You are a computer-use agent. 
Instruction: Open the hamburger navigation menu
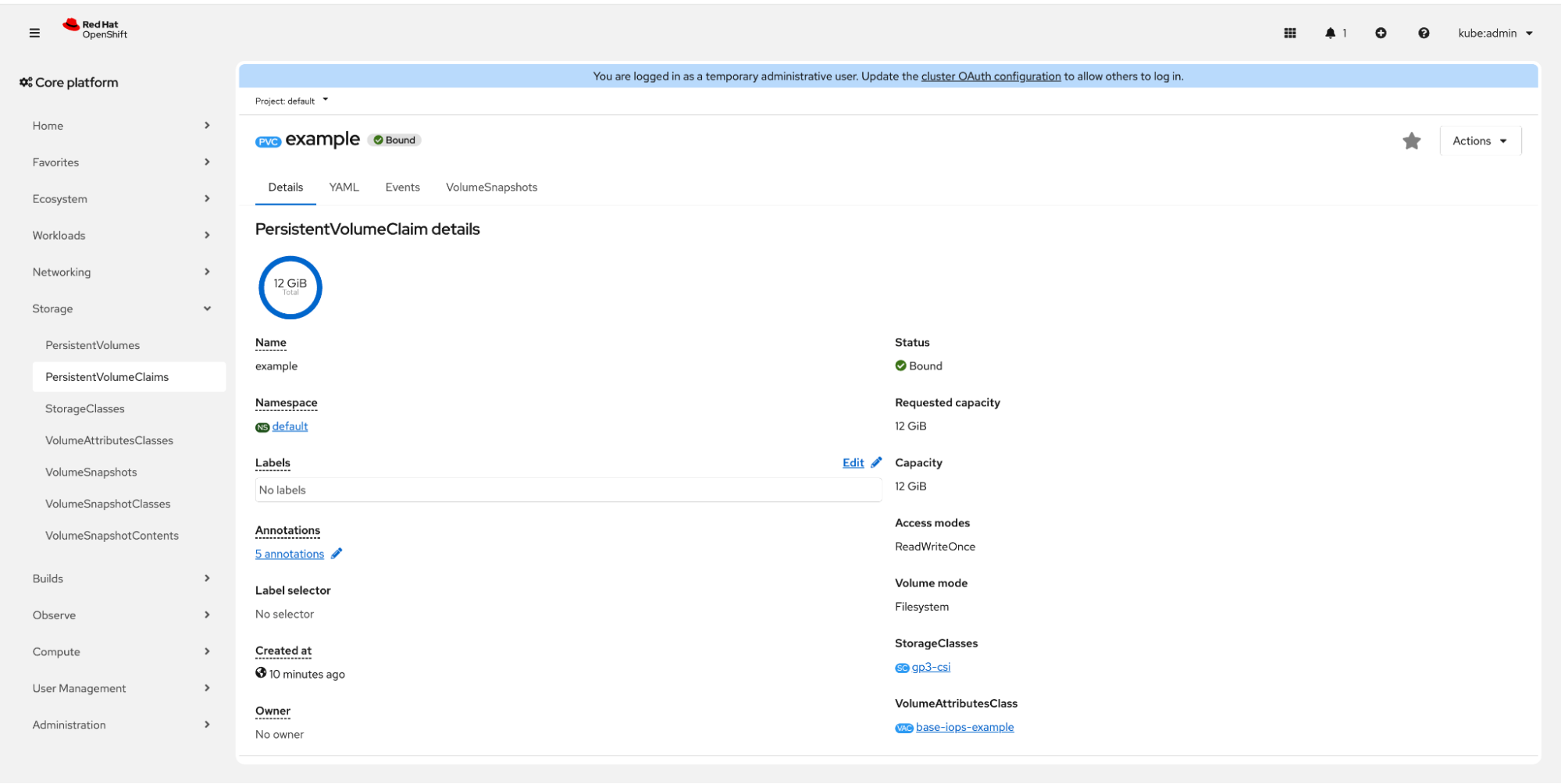(x=34, y=33)
